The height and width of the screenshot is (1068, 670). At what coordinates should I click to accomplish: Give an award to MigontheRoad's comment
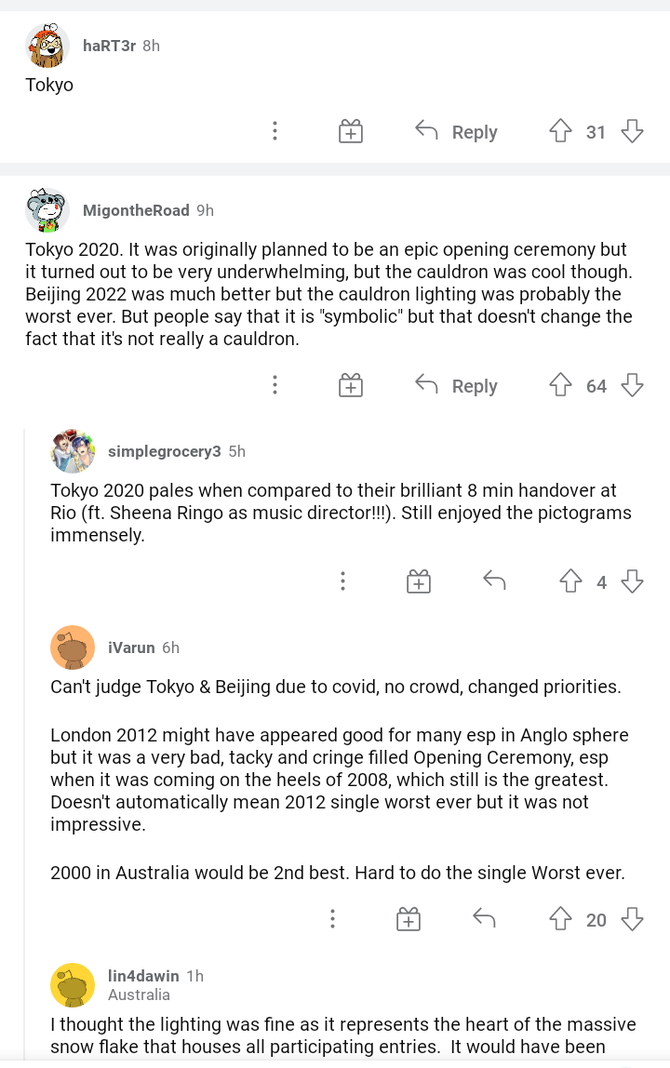coord(350,385)
